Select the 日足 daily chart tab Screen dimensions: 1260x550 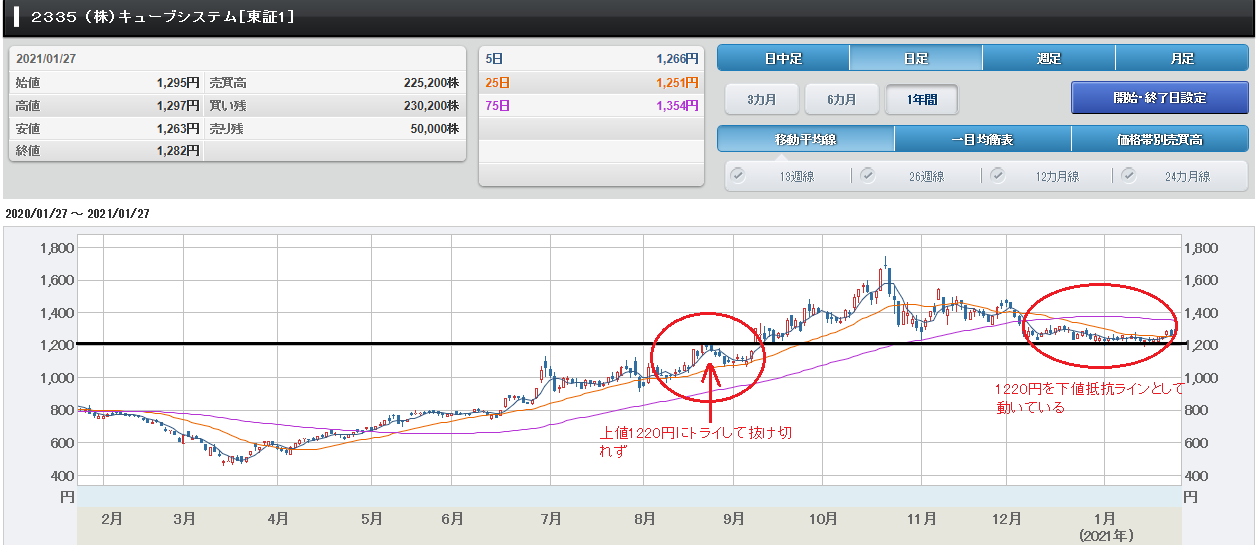(915, 58)
